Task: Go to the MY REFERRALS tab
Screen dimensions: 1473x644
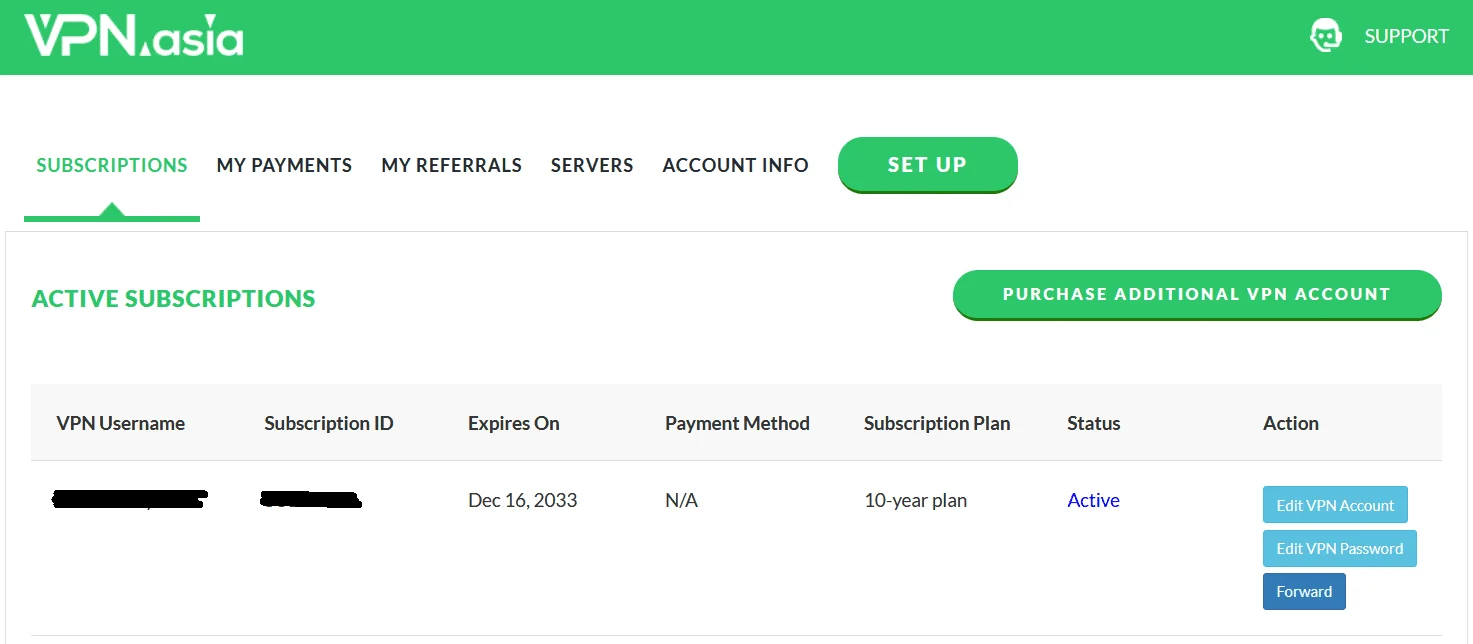Action: coord(451,165)
